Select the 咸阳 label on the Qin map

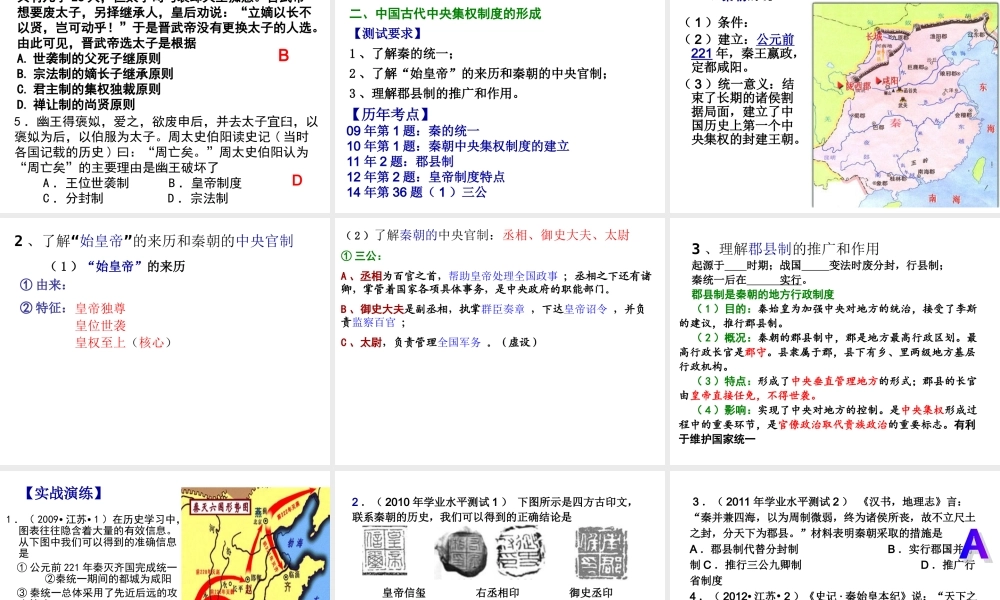coord(888,81)
